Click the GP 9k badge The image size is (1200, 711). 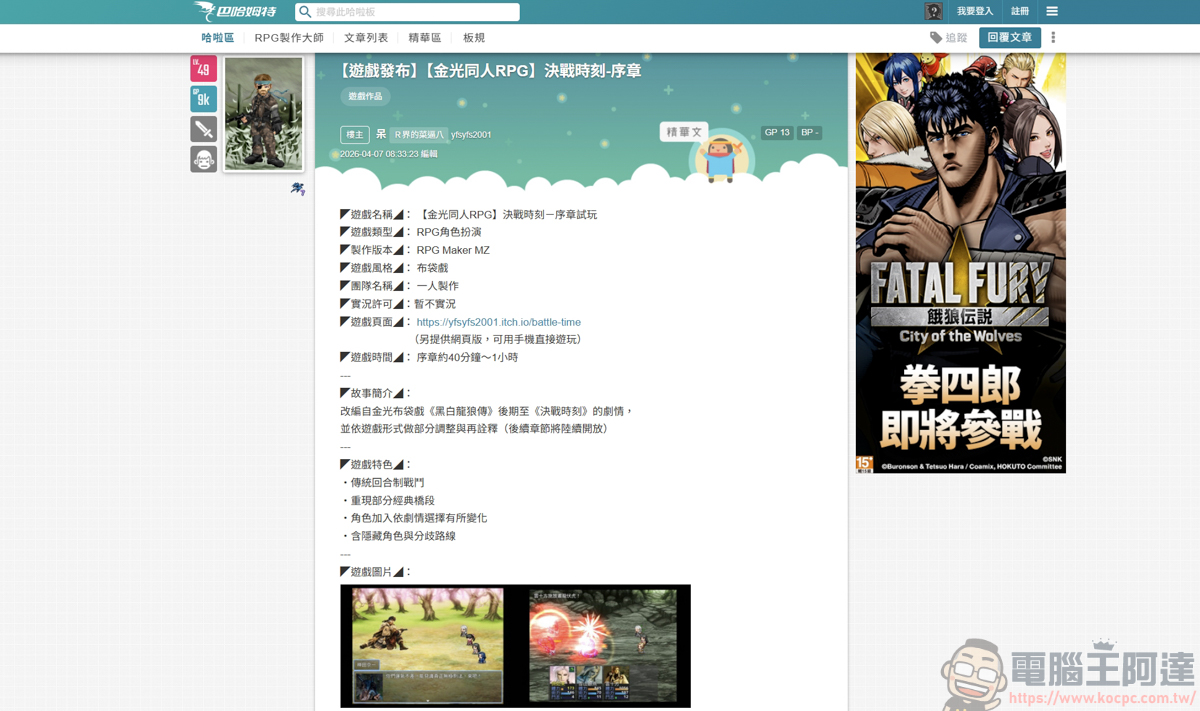click(x=203, y=98)
